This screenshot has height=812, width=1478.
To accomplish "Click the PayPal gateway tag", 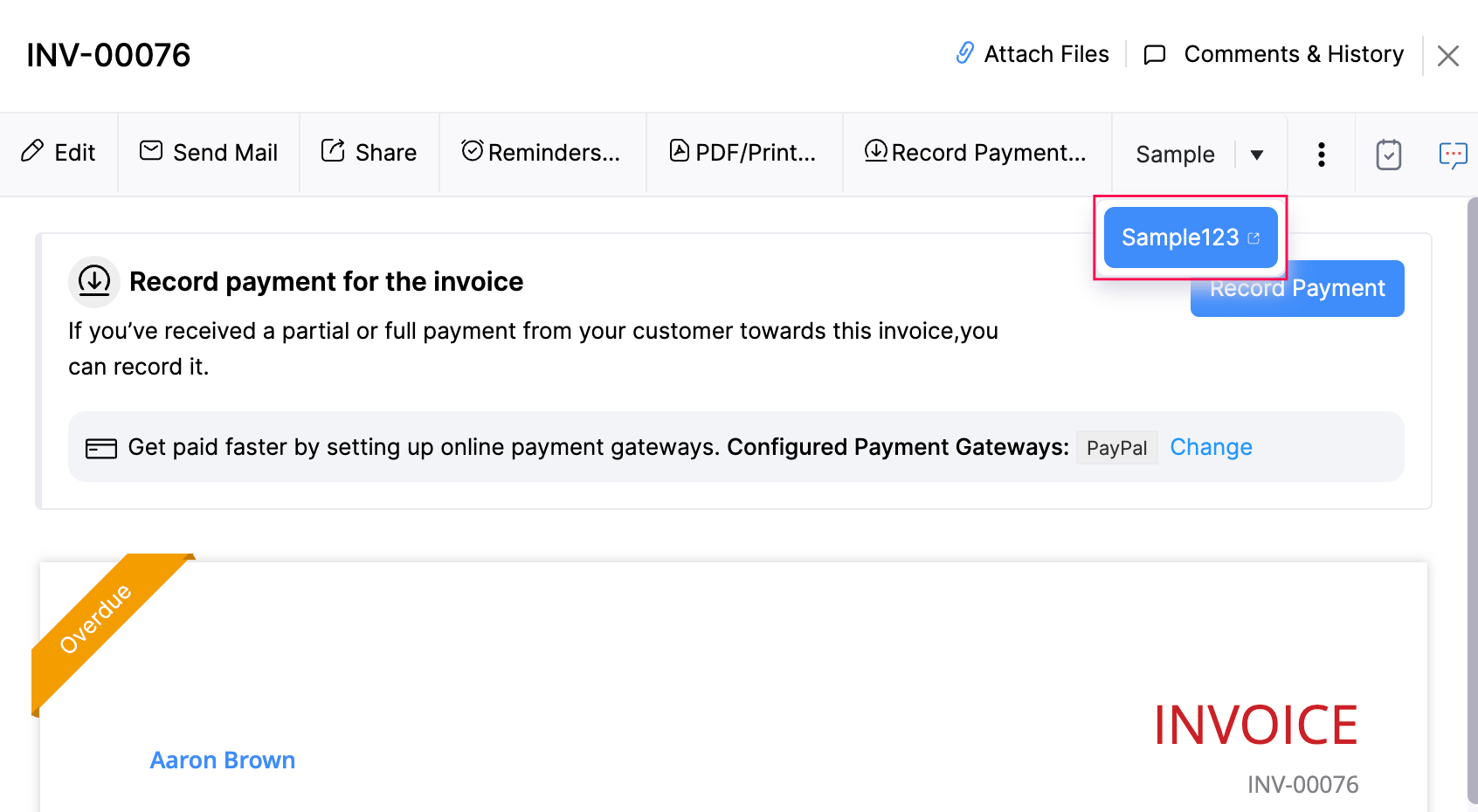I will (1116, 448).
